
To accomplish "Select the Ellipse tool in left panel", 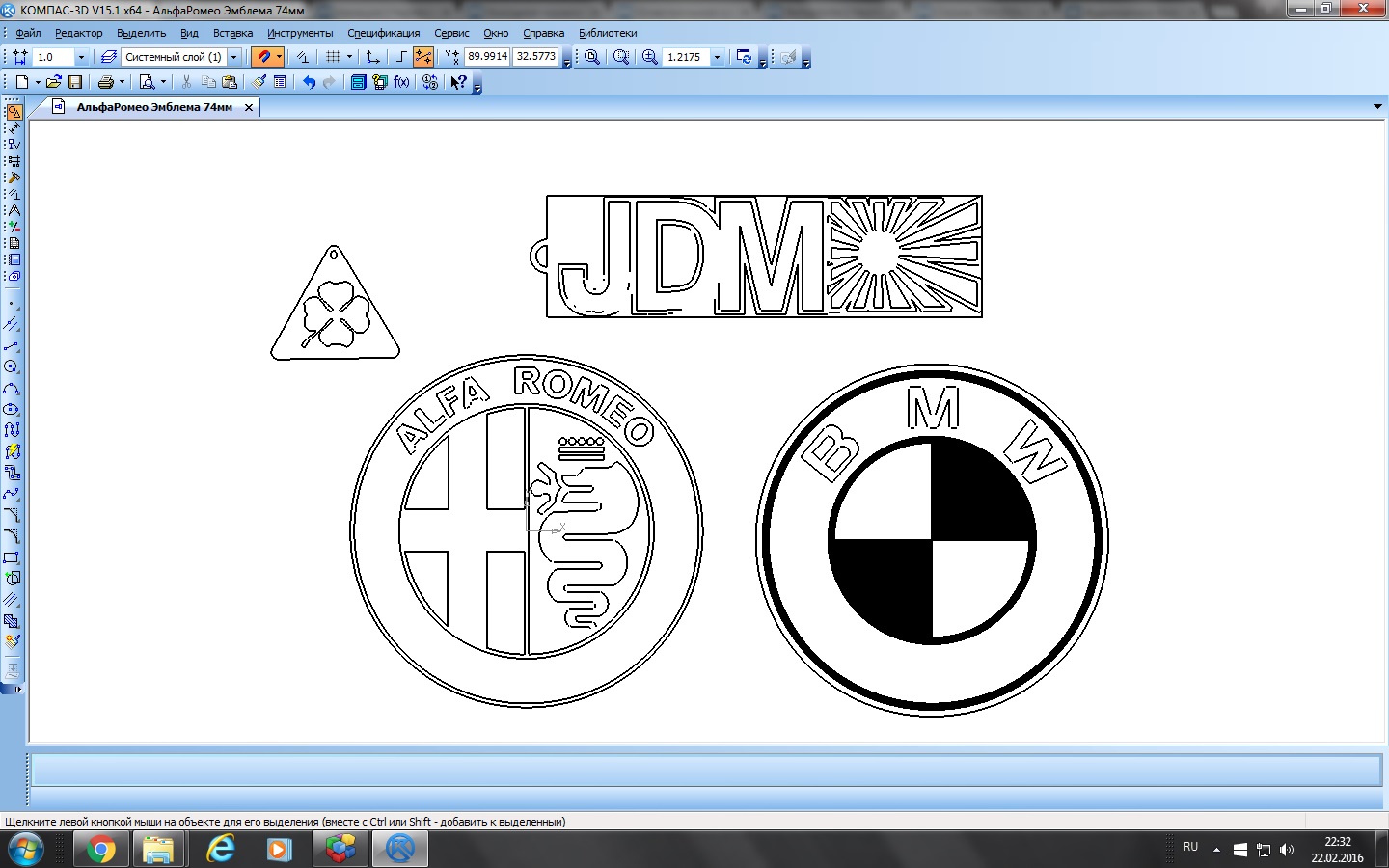I will 12,410.
